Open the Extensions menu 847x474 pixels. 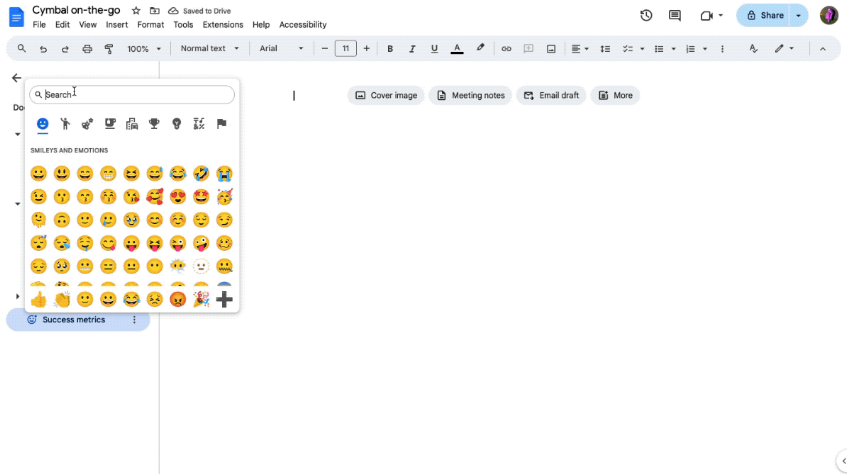click(x=222, y=24)
